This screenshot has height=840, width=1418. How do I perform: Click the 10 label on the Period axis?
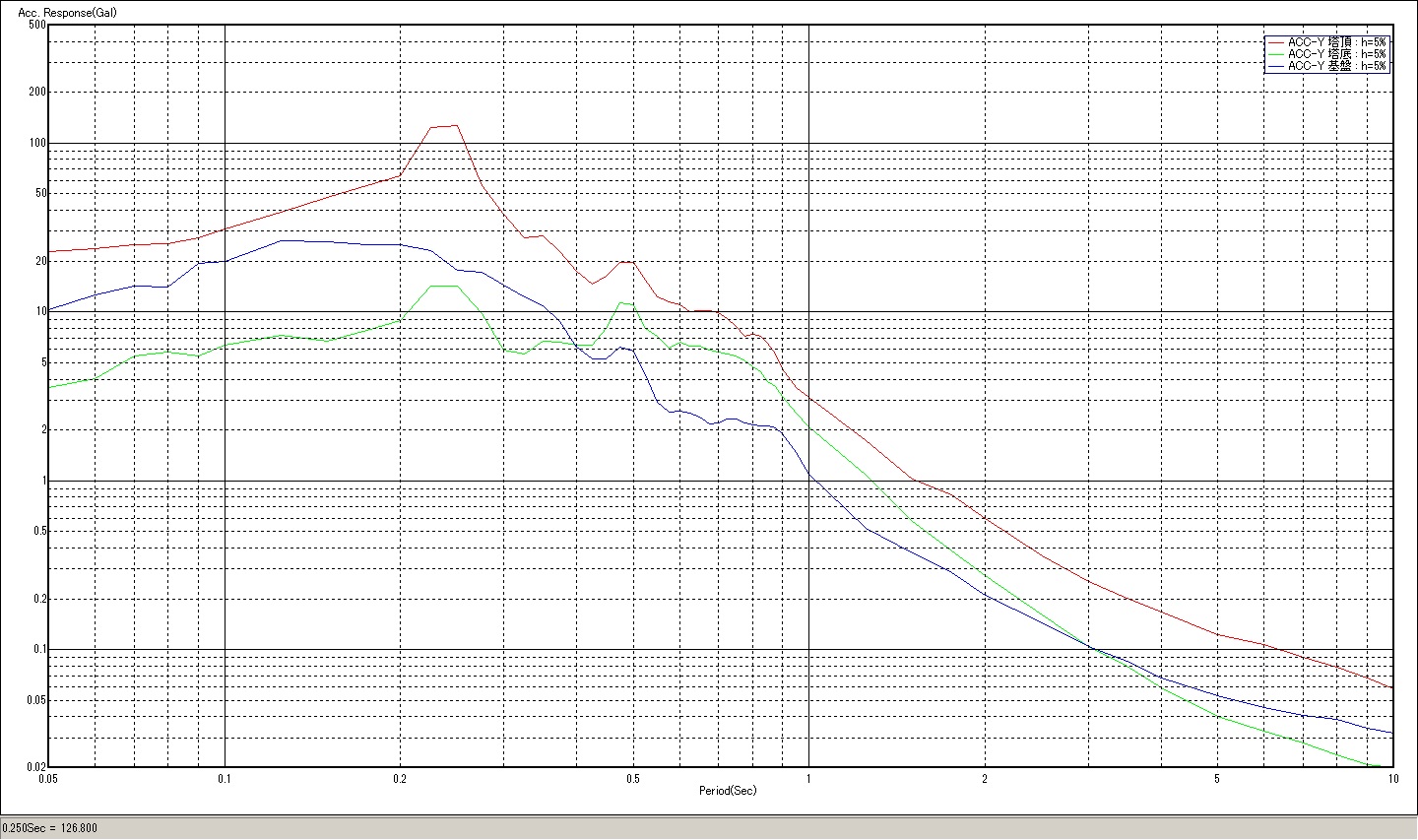(x=1392, y=778)
